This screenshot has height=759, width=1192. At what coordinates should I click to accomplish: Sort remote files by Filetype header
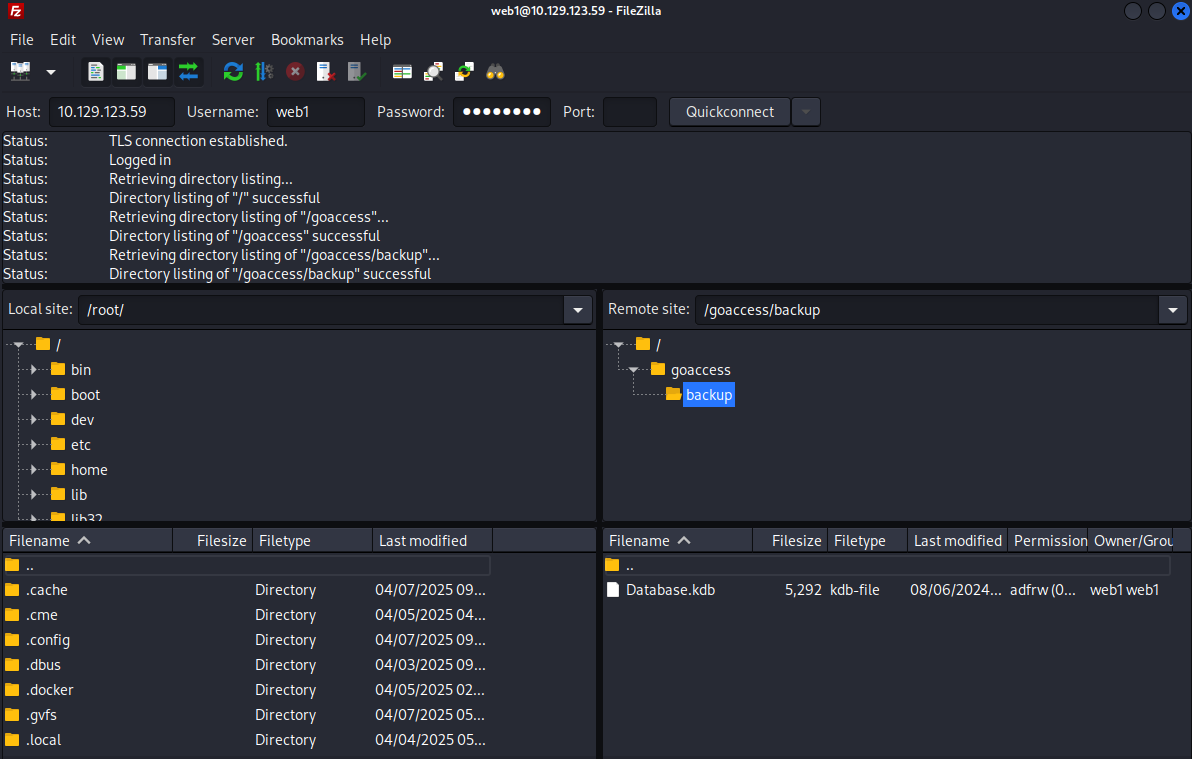point(867,541)
